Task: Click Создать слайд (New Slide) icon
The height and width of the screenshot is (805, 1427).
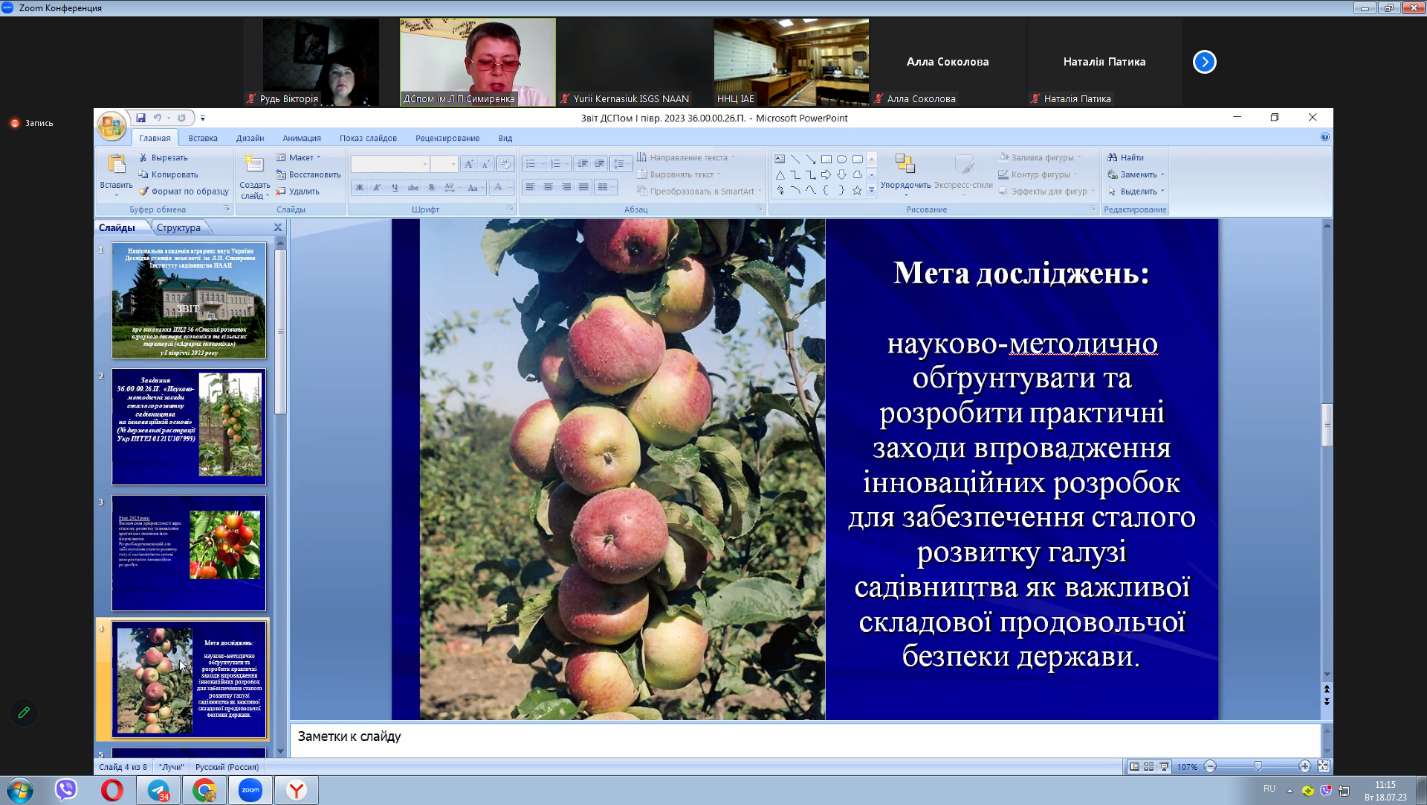Action: (254, 175)
